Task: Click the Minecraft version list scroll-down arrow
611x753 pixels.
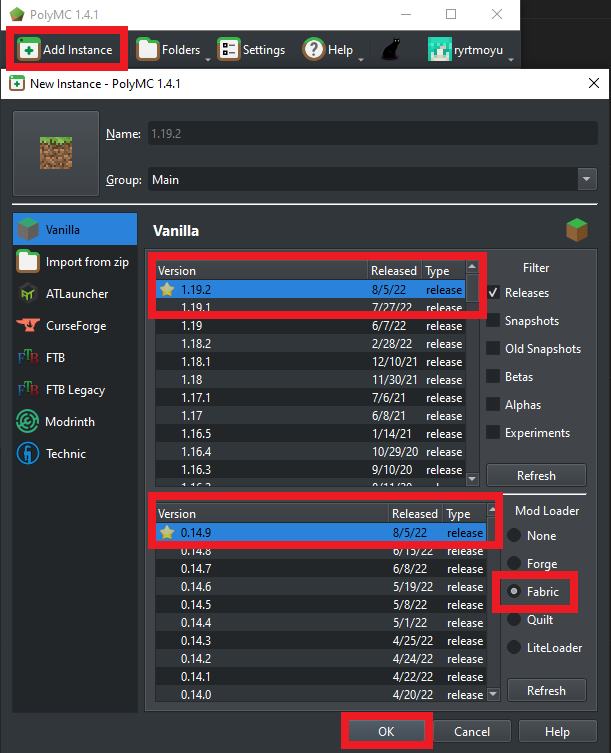Action: click(x=472, y=478)
